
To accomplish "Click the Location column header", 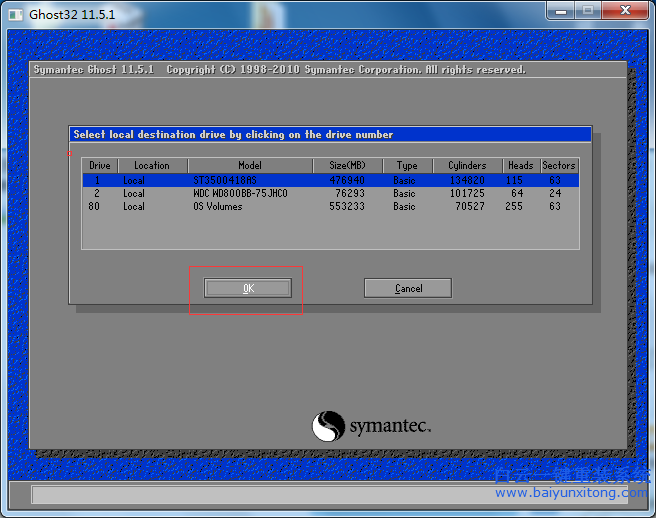I will (152, 165).
